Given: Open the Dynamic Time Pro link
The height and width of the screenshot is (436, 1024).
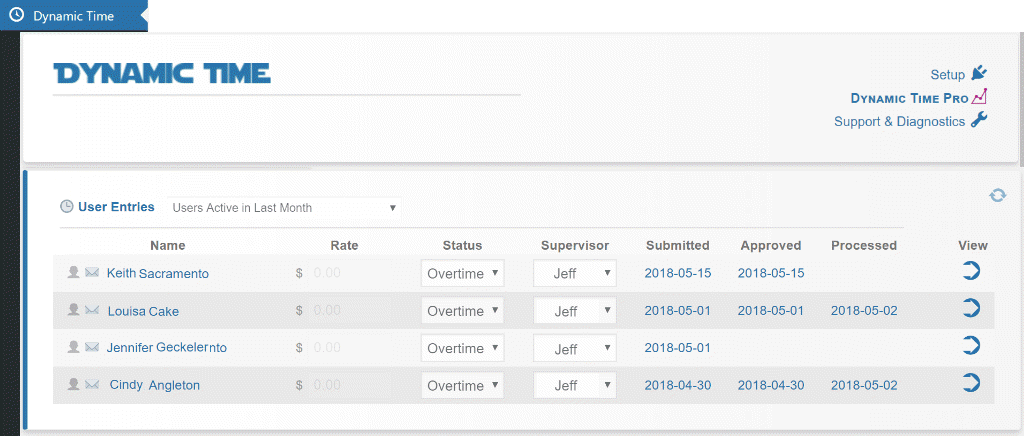Looking at the screenshot, I should [x=909, y=99].
